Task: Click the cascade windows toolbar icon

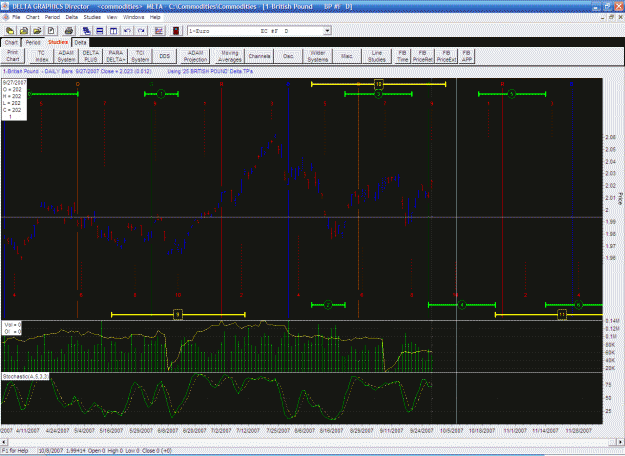Action: click(x=86, y=31)
